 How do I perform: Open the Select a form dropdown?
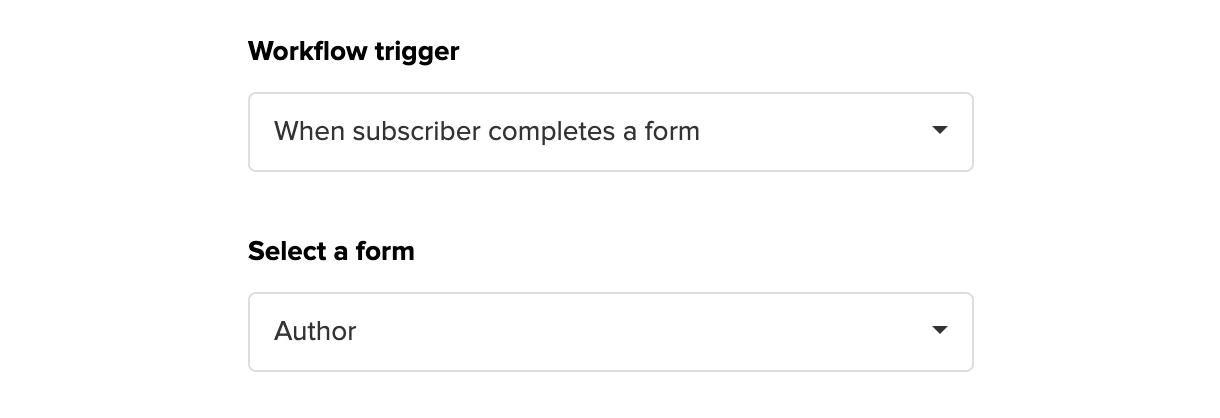(610, 332)
